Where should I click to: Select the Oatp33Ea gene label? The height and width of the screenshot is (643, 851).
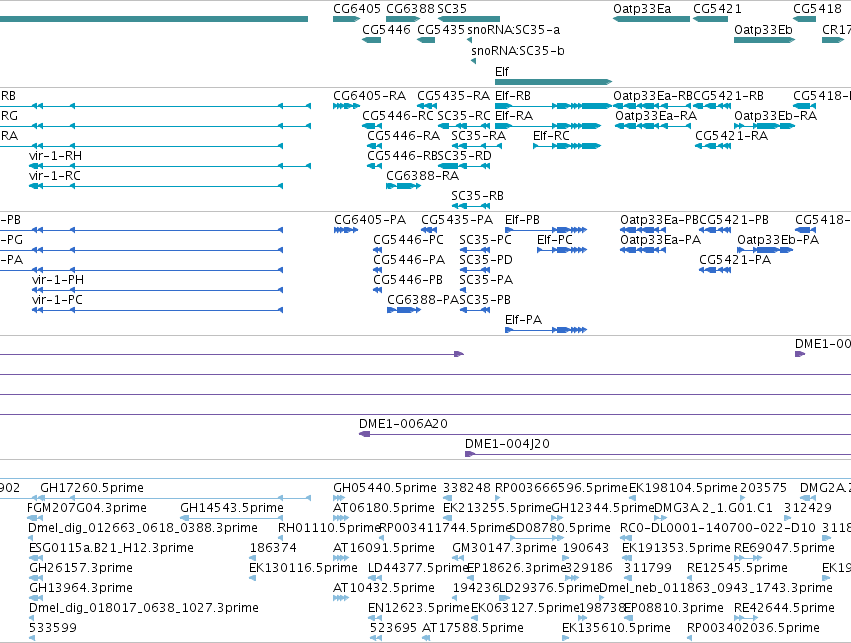click(x=642, y=9)
